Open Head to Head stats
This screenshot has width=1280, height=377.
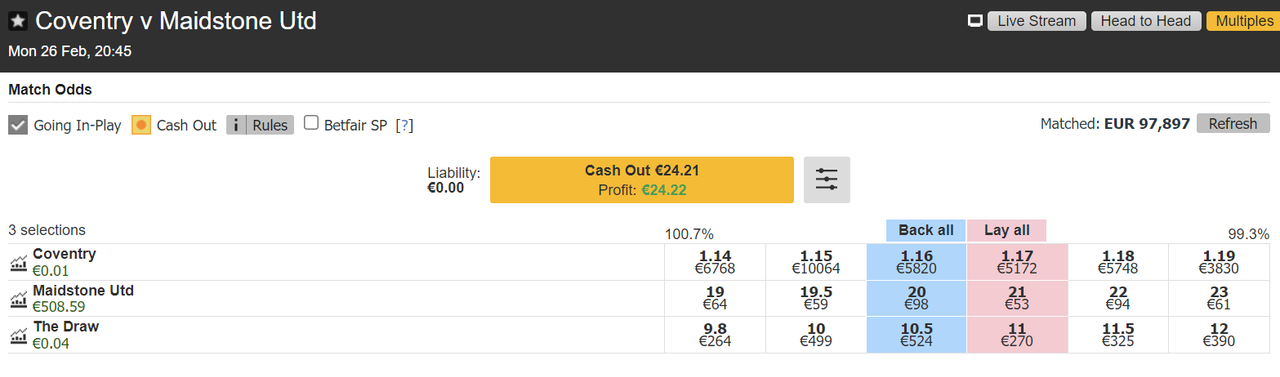click(x=1145, y=21)
